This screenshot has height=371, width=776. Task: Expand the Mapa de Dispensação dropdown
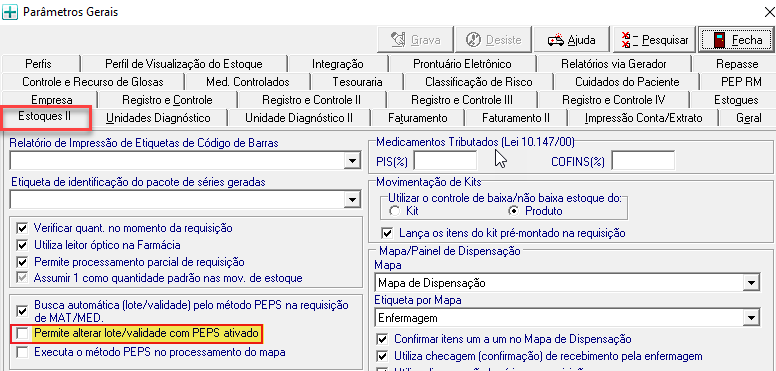tap(752, 283)
